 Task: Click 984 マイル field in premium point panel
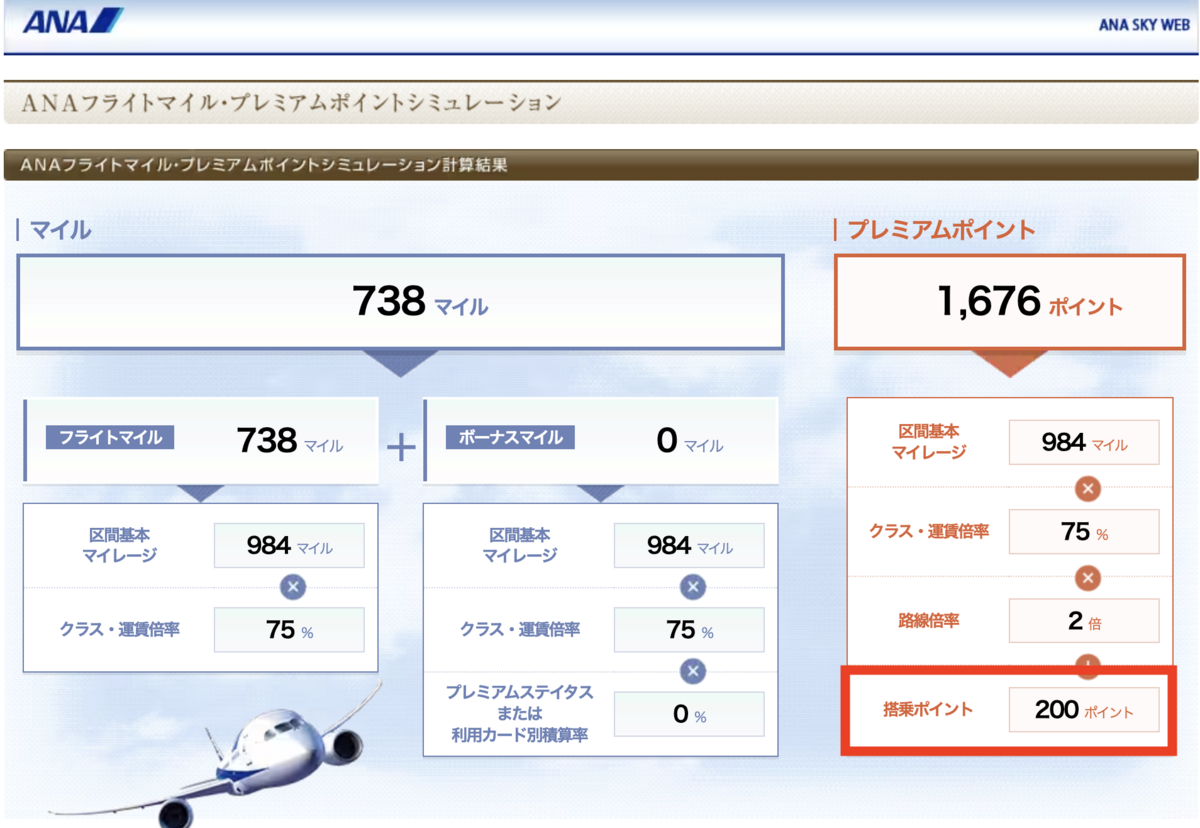point(1084,442)
